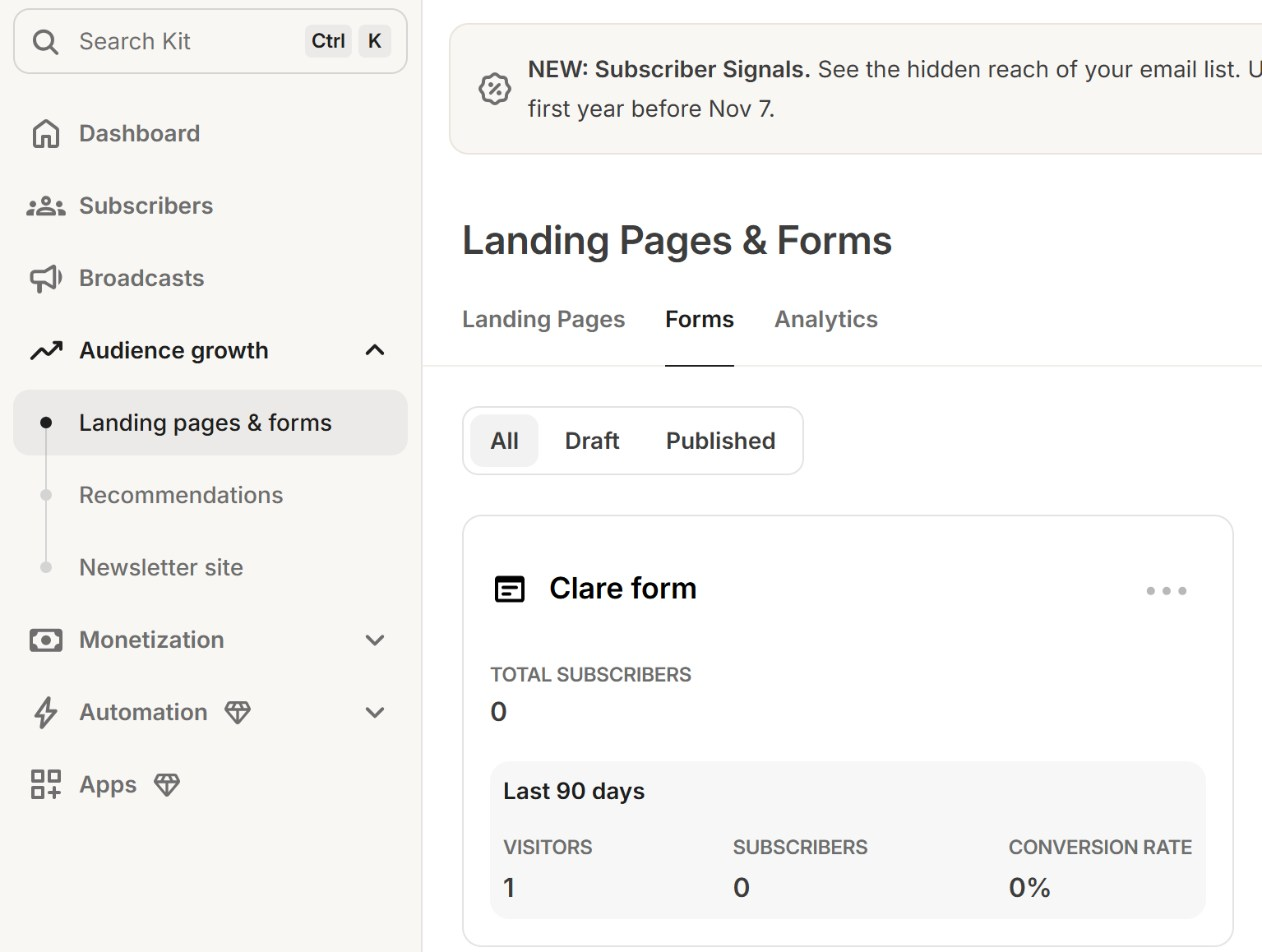Viewport: 1262px width, 952px height.
Task: Open the Analytics tab
Action: point(826,319)
